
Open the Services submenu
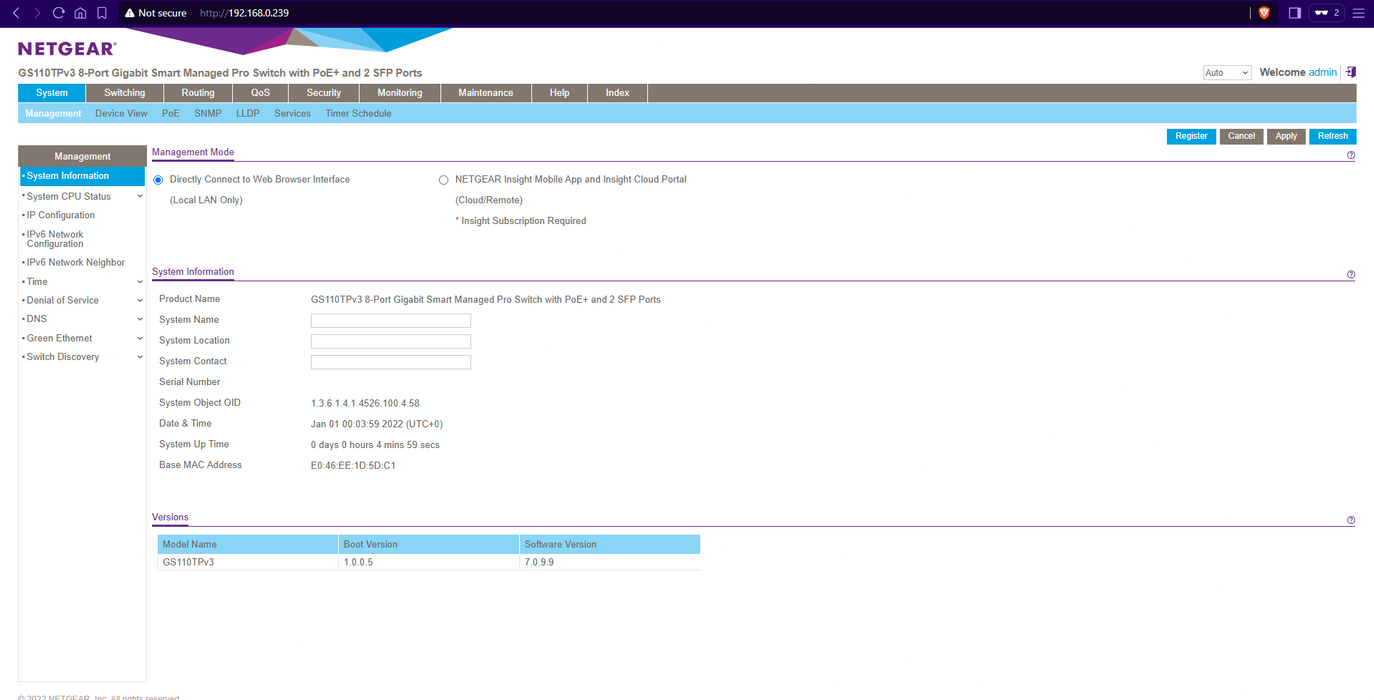pyautogui.click(x=293, y=113)
